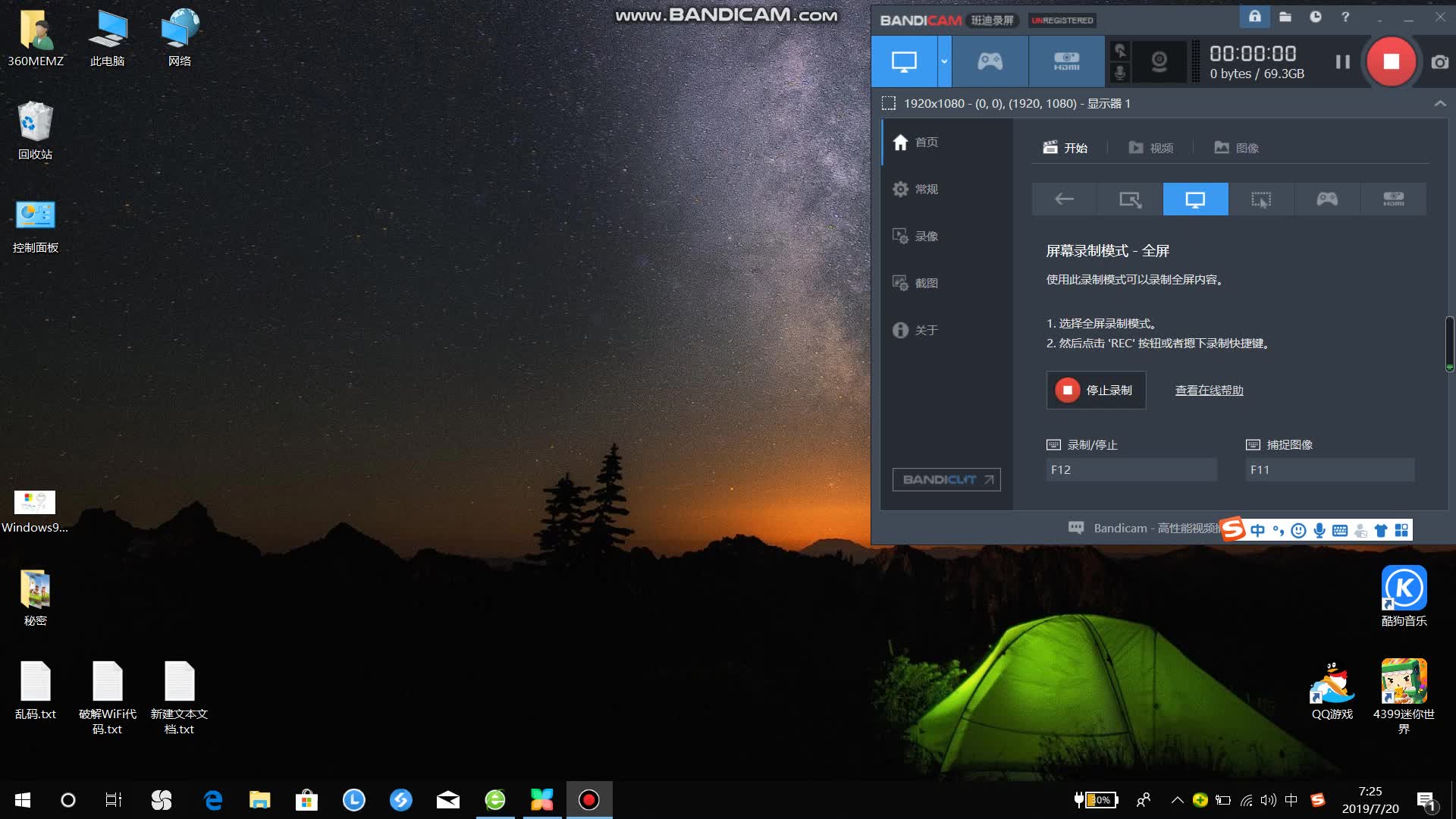Switch to the 视频 tab

[1150, 147]
